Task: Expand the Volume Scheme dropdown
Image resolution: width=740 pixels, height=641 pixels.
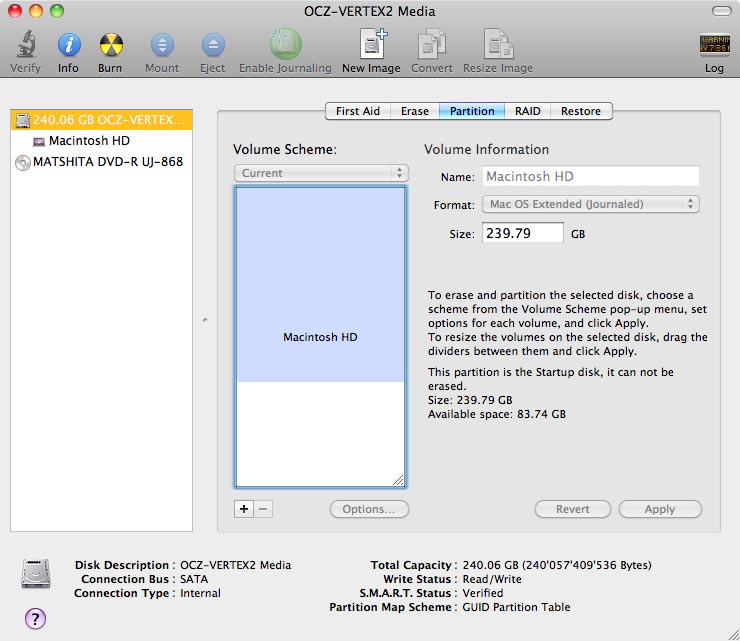Action: [x=320, y=173]
